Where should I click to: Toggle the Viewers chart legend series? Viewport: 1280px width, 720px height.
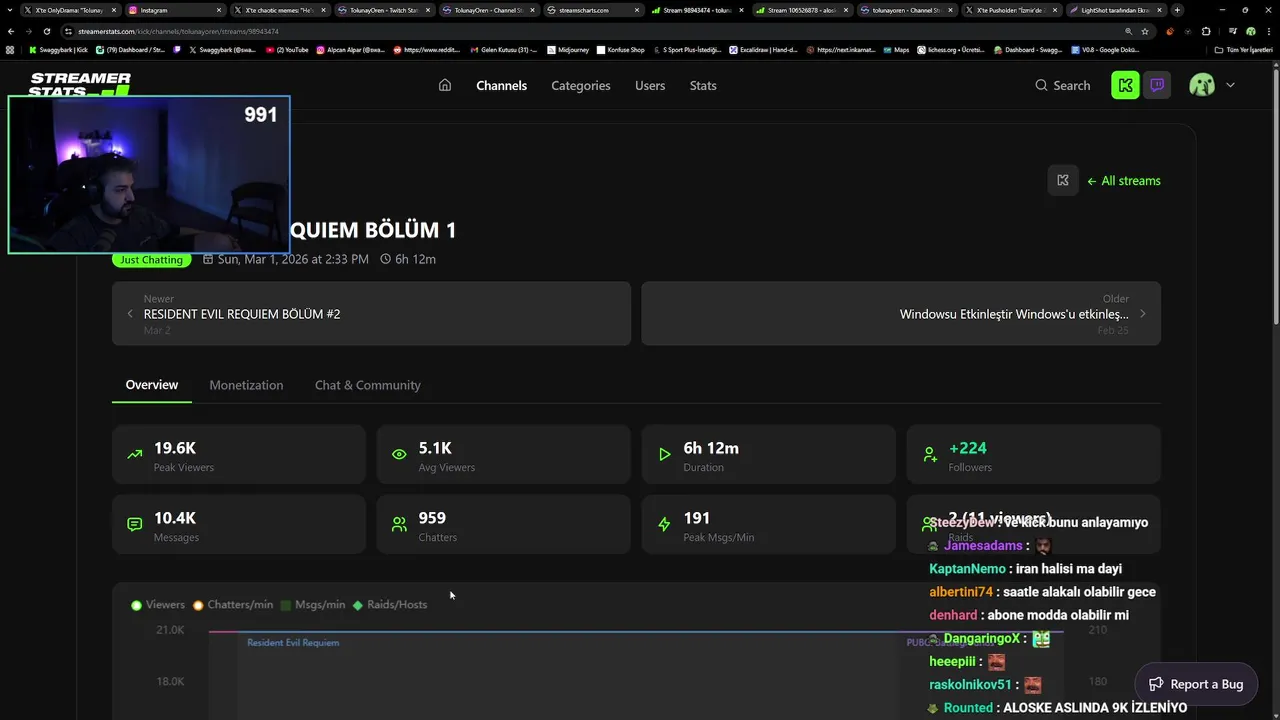pyautogui.click(x=158, y=605)
